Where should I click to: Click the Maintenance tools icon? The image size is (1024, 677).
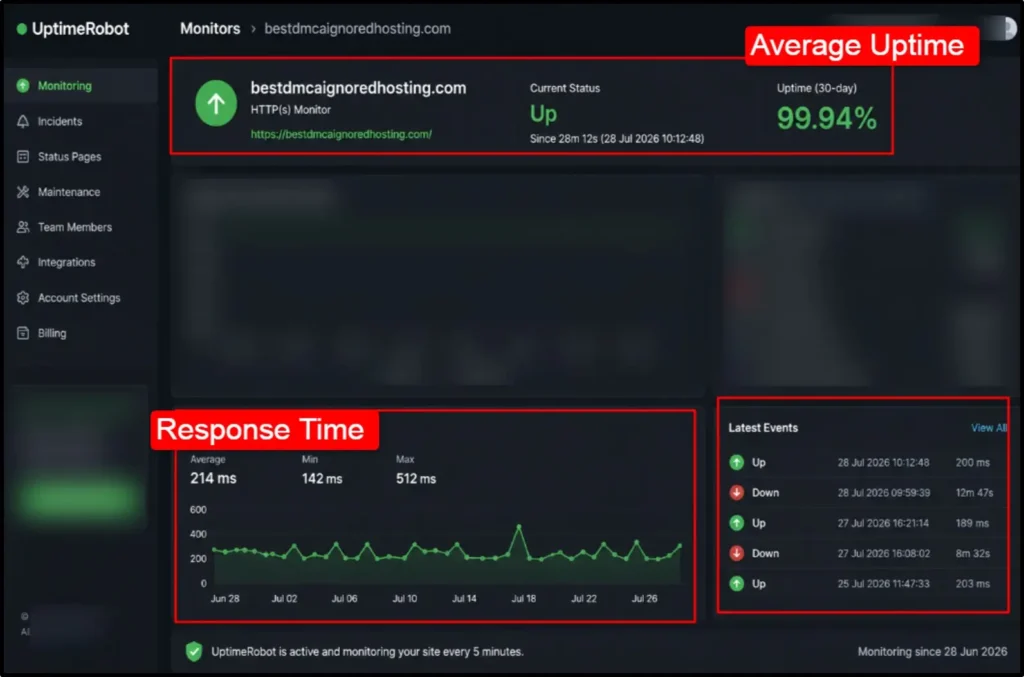coord(23,192)
